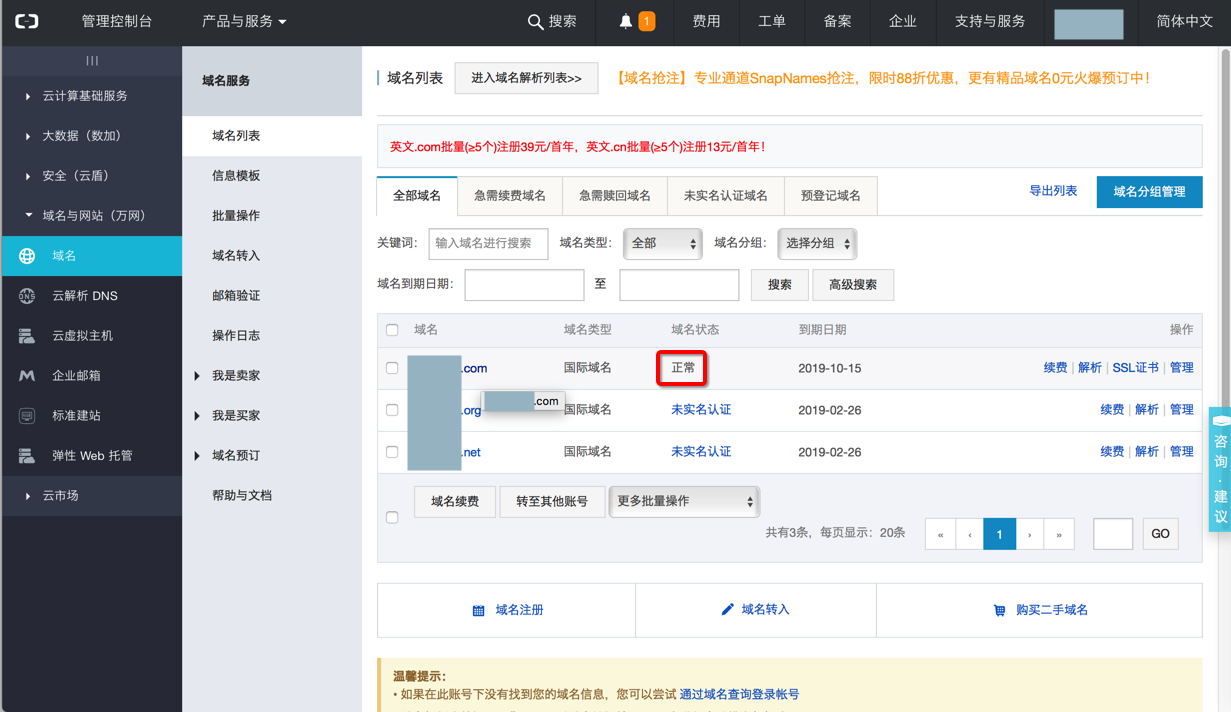This screenshot has width=1231, height=712.
Task: Switch to the 急需续费域名 tab
Action: point(510,195)
